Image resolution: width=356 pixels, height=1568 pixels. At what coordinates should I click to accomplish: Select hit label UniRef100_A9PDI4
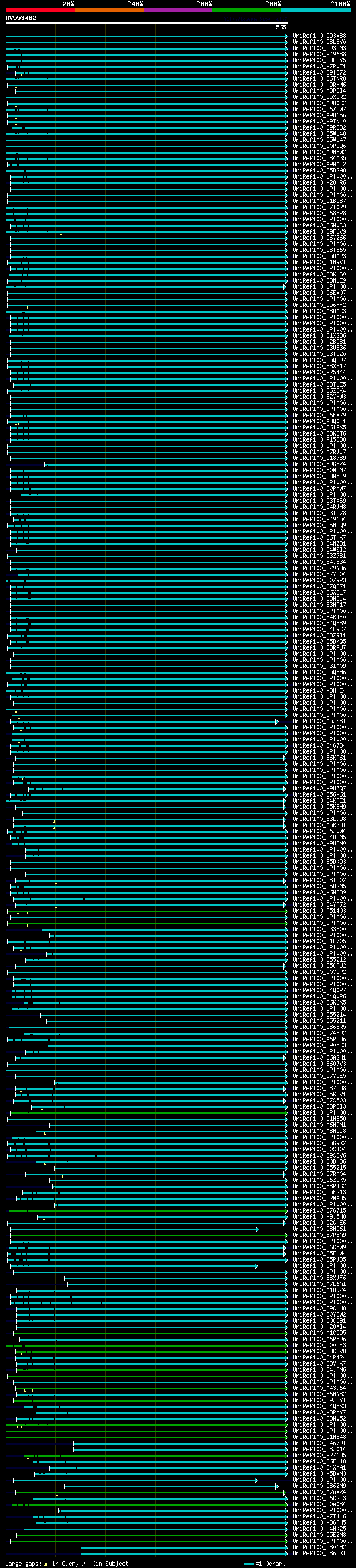click(x=319, y=91)
